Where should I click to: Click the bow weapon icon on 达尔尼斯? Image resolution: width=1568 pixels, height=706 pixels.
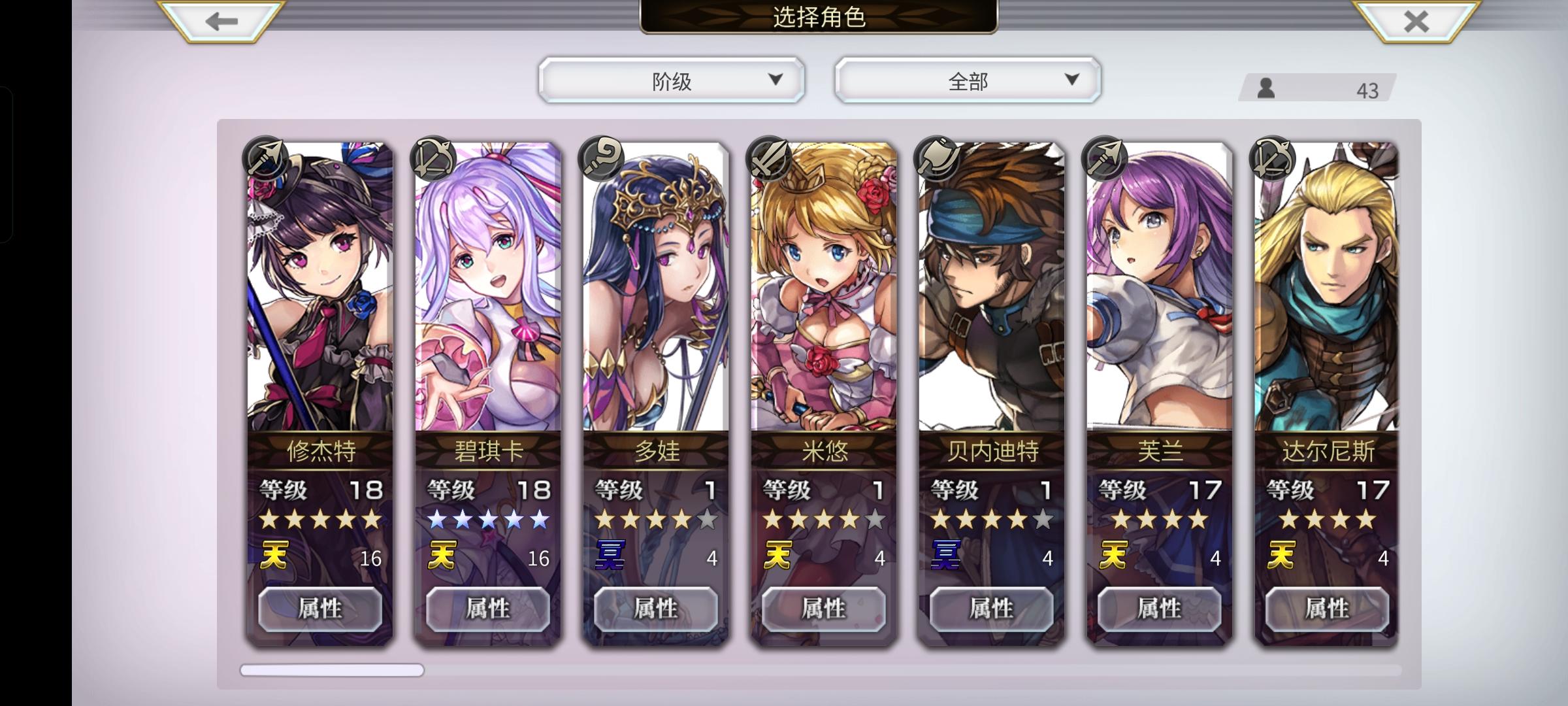[1272, 158]
